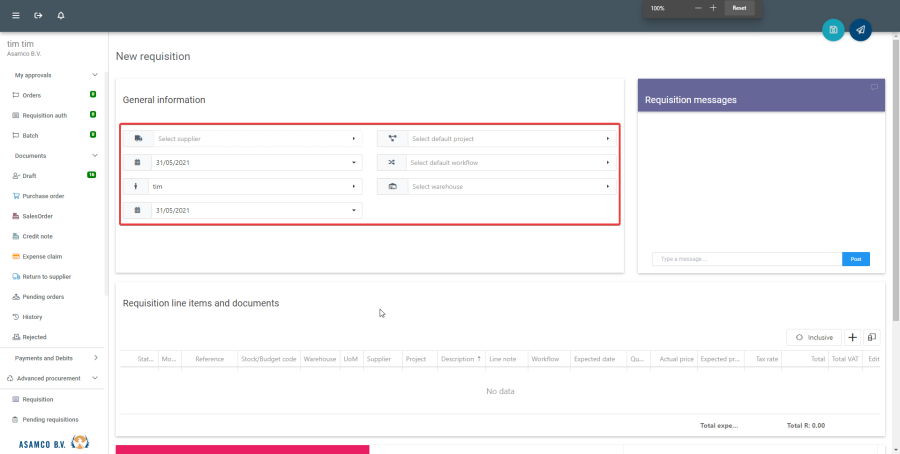Viewport: 900px width, 454px height.
Task: Submit requisition using paper plane button
Action: 860,30
